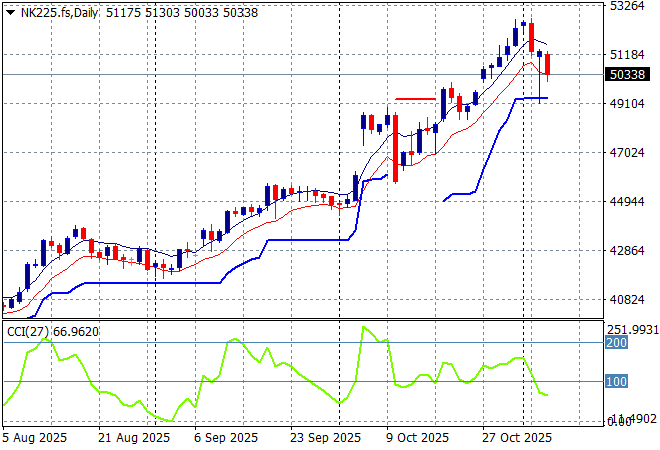Click the 53264 price axis label

point(628,6)
